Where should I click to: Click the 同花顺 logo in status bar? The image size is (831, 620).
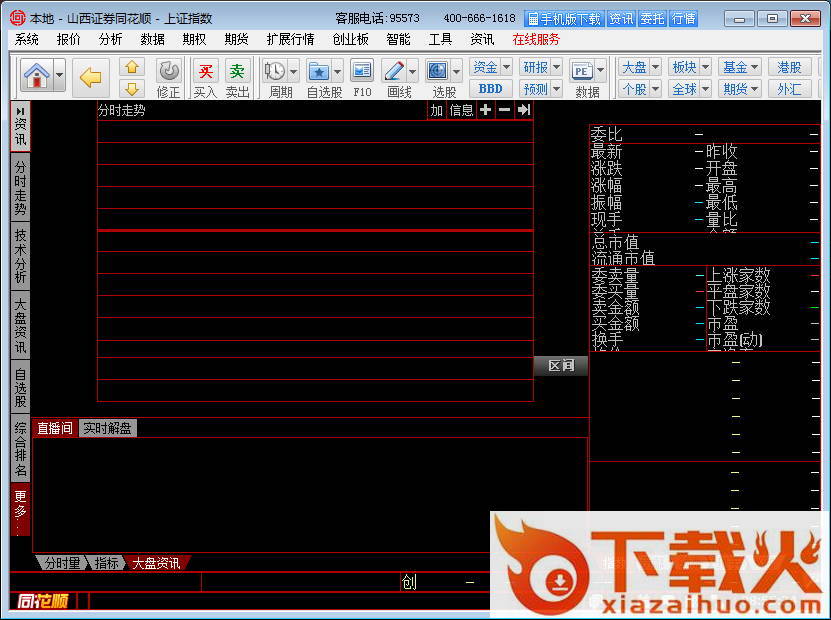tap(43, 601)
